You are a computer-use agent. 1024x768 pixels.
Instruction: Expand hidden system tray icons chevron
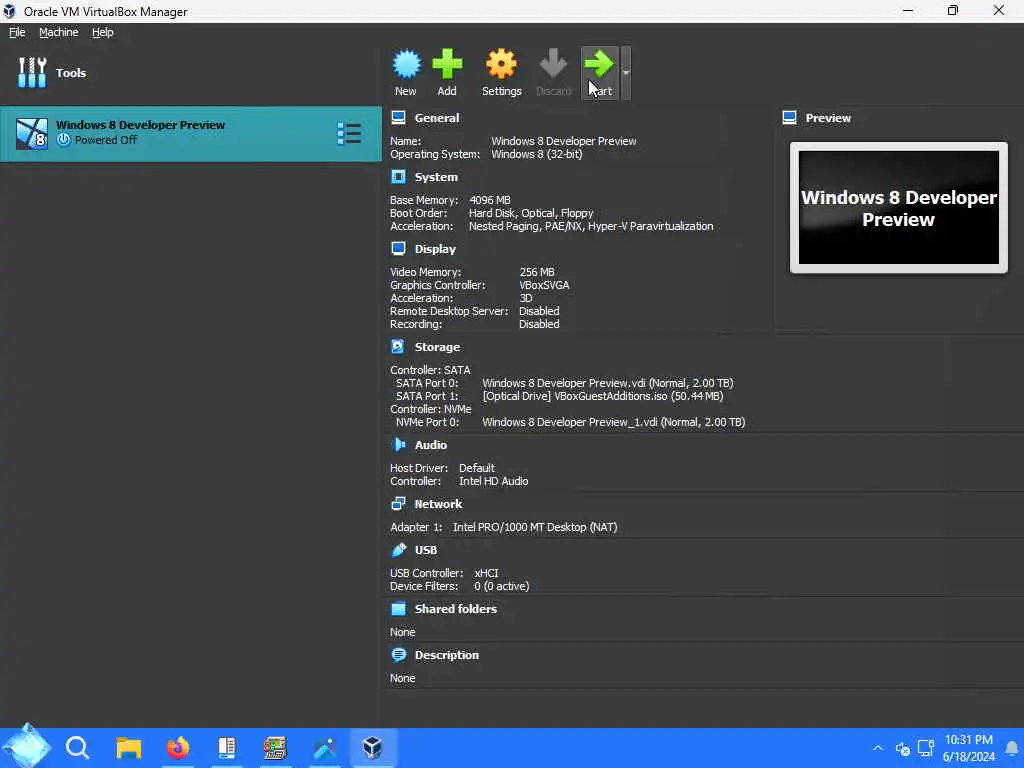tap(878, 748)
